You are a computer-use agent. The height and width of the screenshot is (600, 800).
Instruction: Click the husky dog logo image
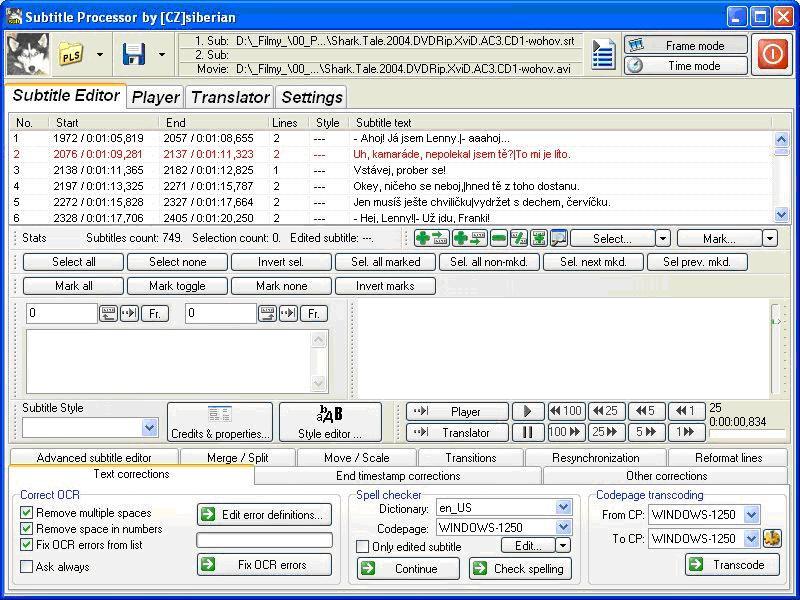pos(29,54)
